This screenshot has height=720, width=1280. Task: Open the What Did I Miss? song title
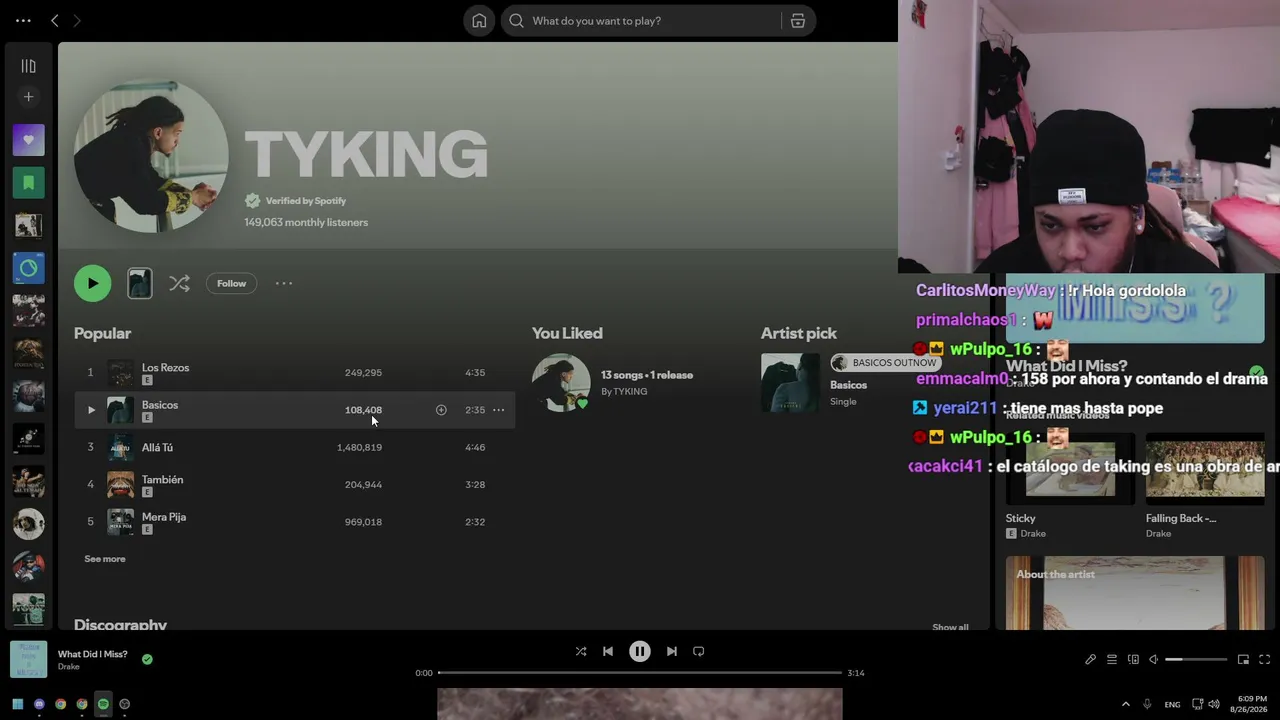coord(93,654)
